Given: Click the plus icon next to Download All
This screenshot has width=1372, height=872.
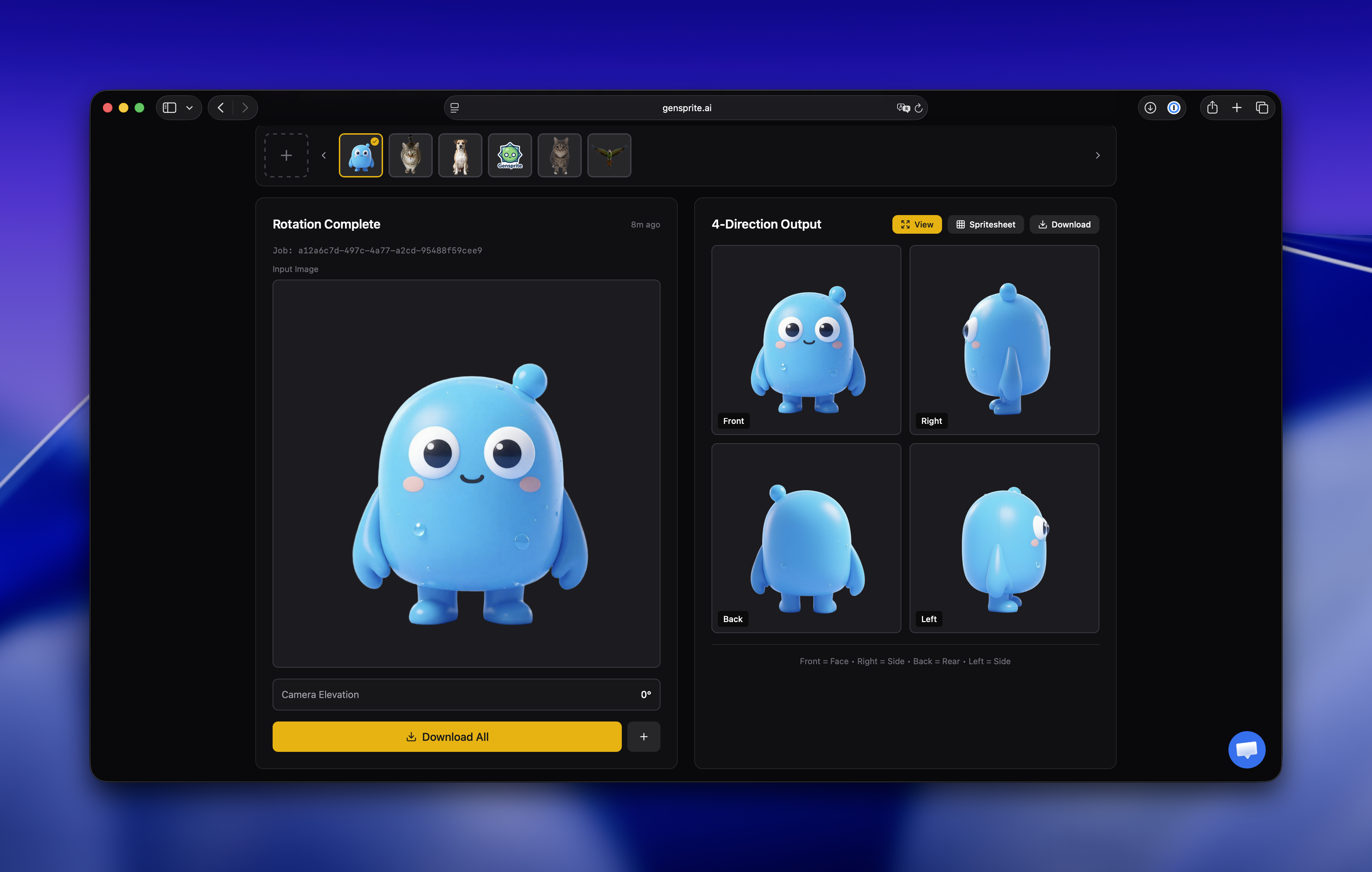Looking at the screenshot, I should (643, 736).
